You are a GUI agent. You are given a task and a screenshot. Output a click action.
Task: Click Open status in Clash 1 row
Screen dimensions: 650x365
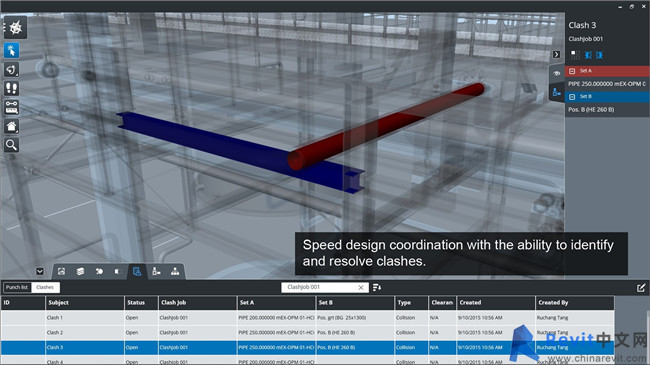tap(132, 318)
